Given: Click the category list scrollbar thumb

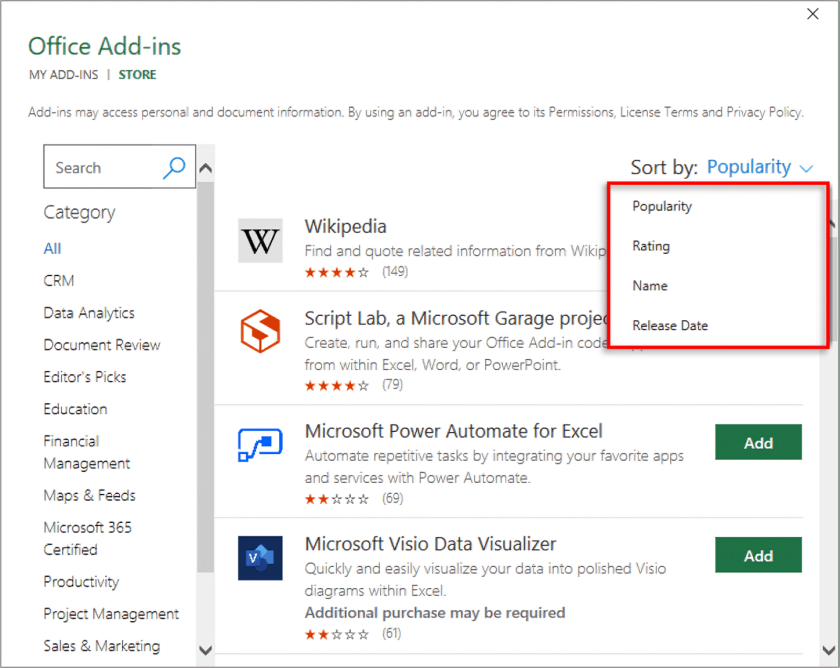Looking at the screenshot, I should pyautogui.click(x=206, y=378).
